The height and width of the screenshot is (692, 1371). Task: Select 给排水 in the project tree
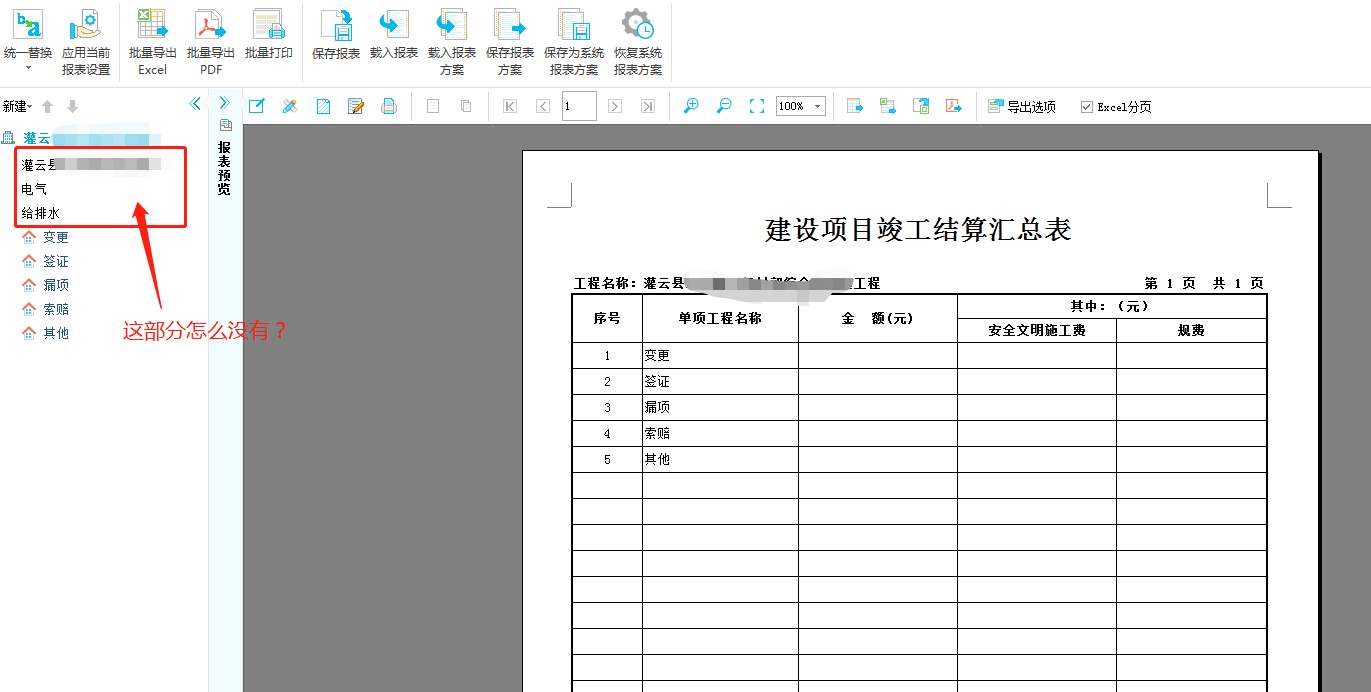[41, 213]
